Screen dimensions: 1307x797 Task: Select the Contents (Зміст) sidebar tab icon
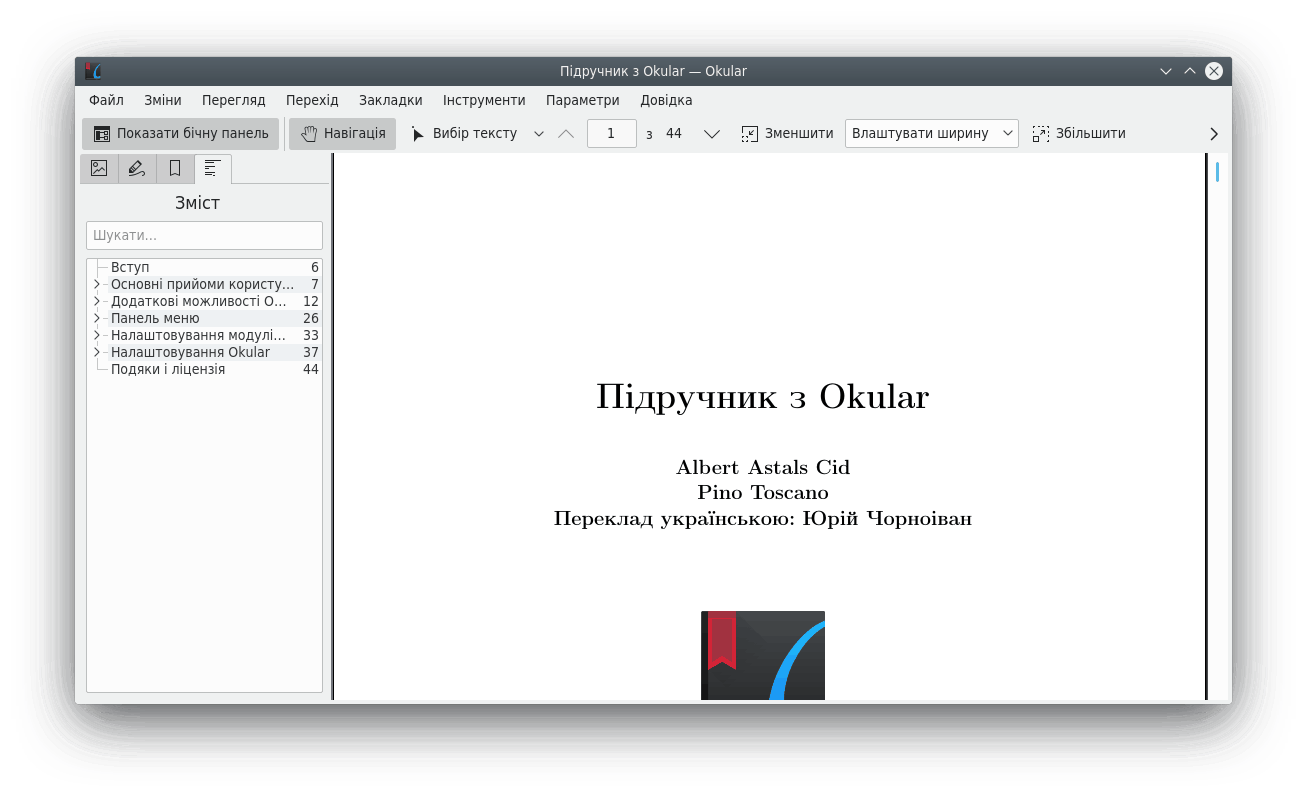click(212, 168)
